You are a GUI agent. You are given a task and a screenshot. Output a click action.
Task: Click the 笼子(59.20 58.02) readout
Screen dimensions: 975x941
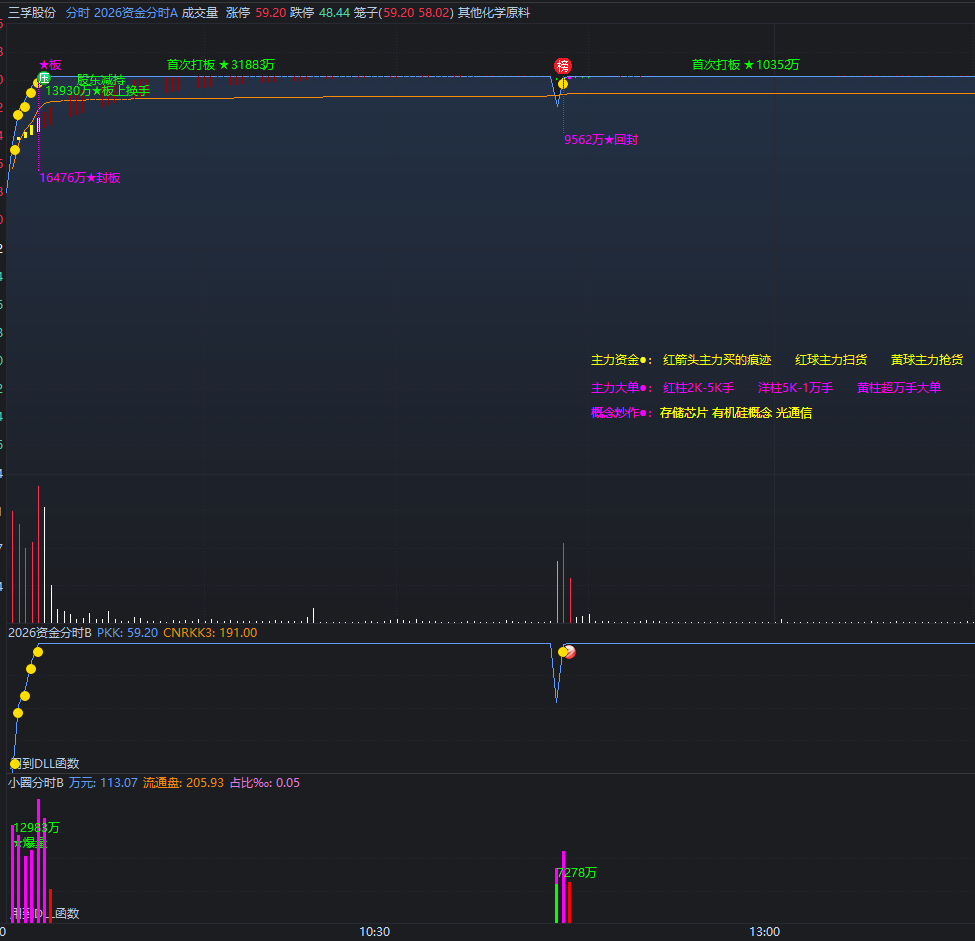coord(404,12)
